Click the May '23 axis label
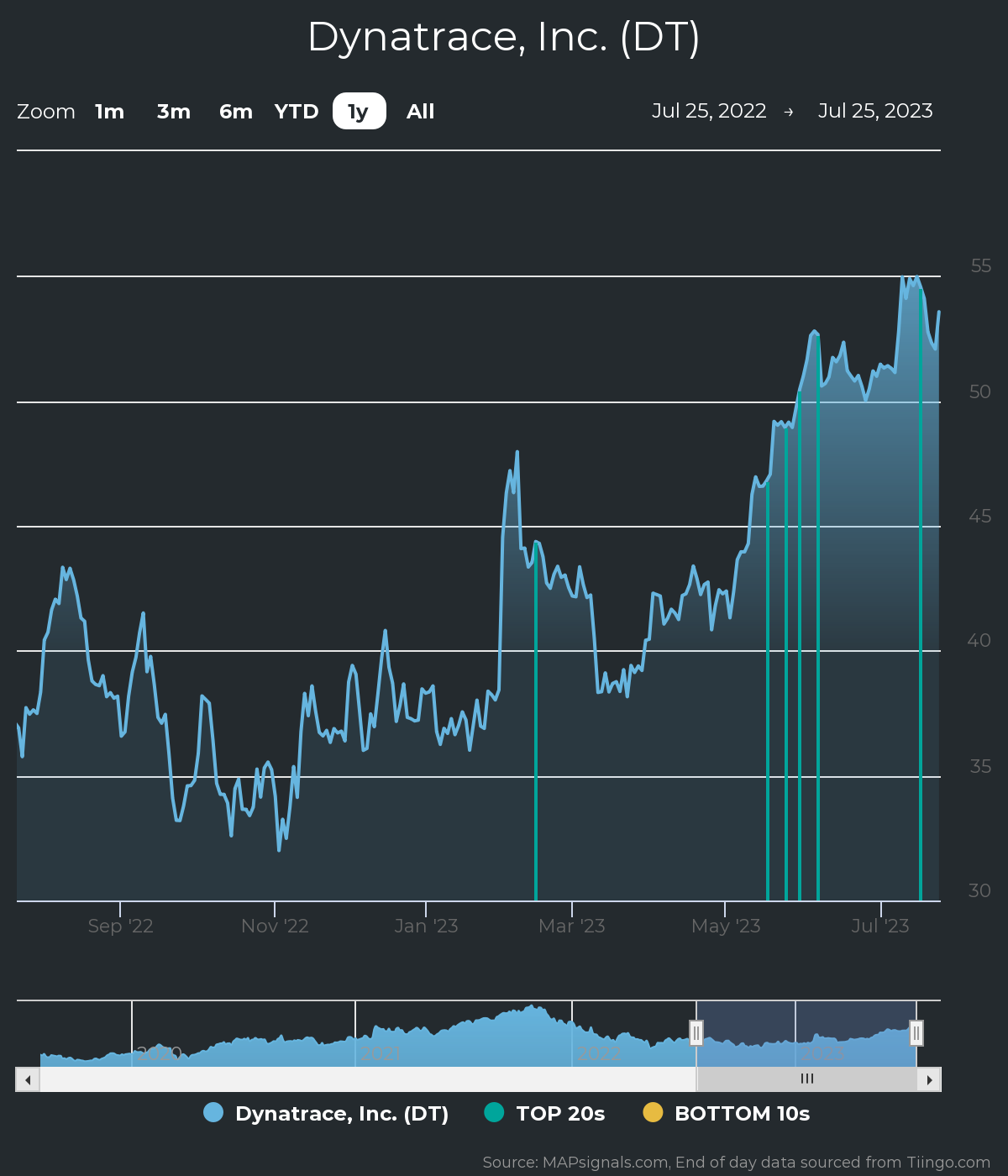 click(x=726, y=926)
